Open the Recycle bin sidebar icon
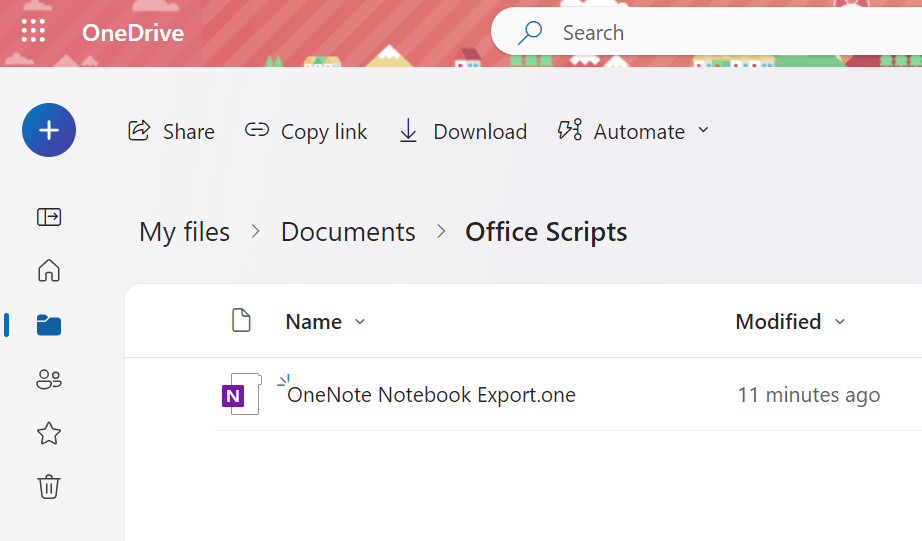 point(49,487)
